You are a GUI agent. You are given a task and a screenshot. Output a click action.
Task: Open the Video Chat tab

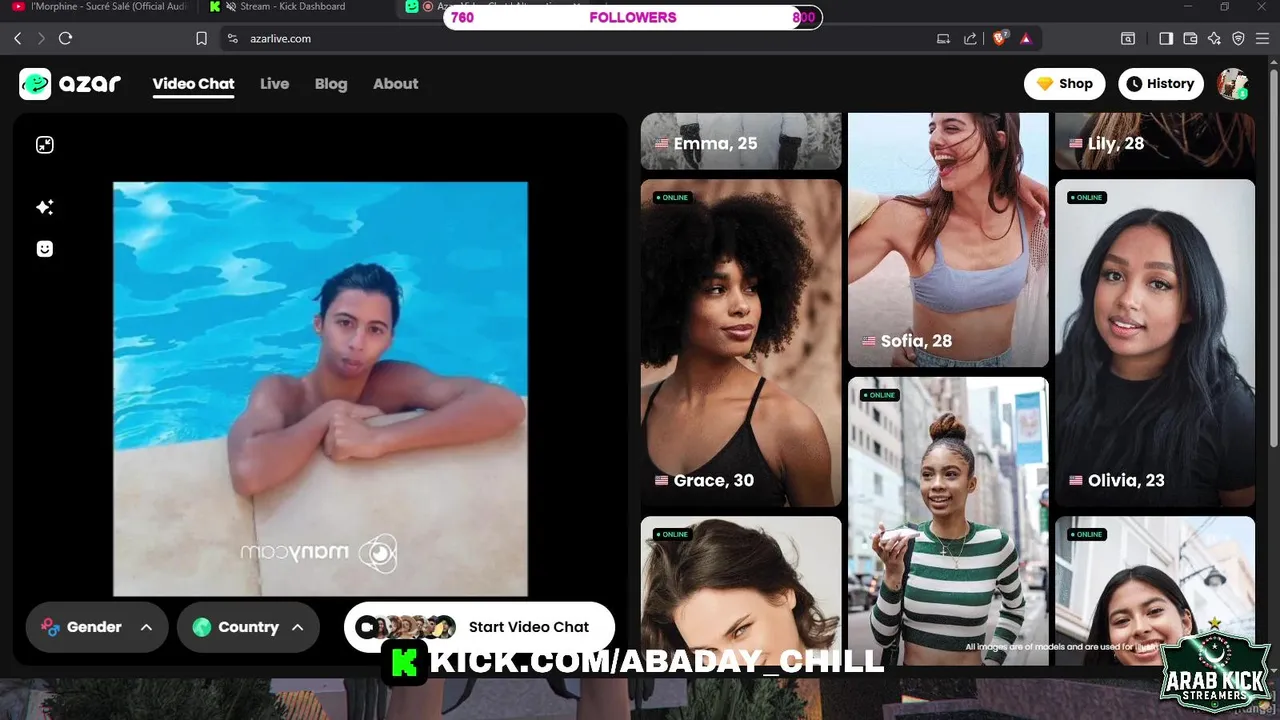193,84
